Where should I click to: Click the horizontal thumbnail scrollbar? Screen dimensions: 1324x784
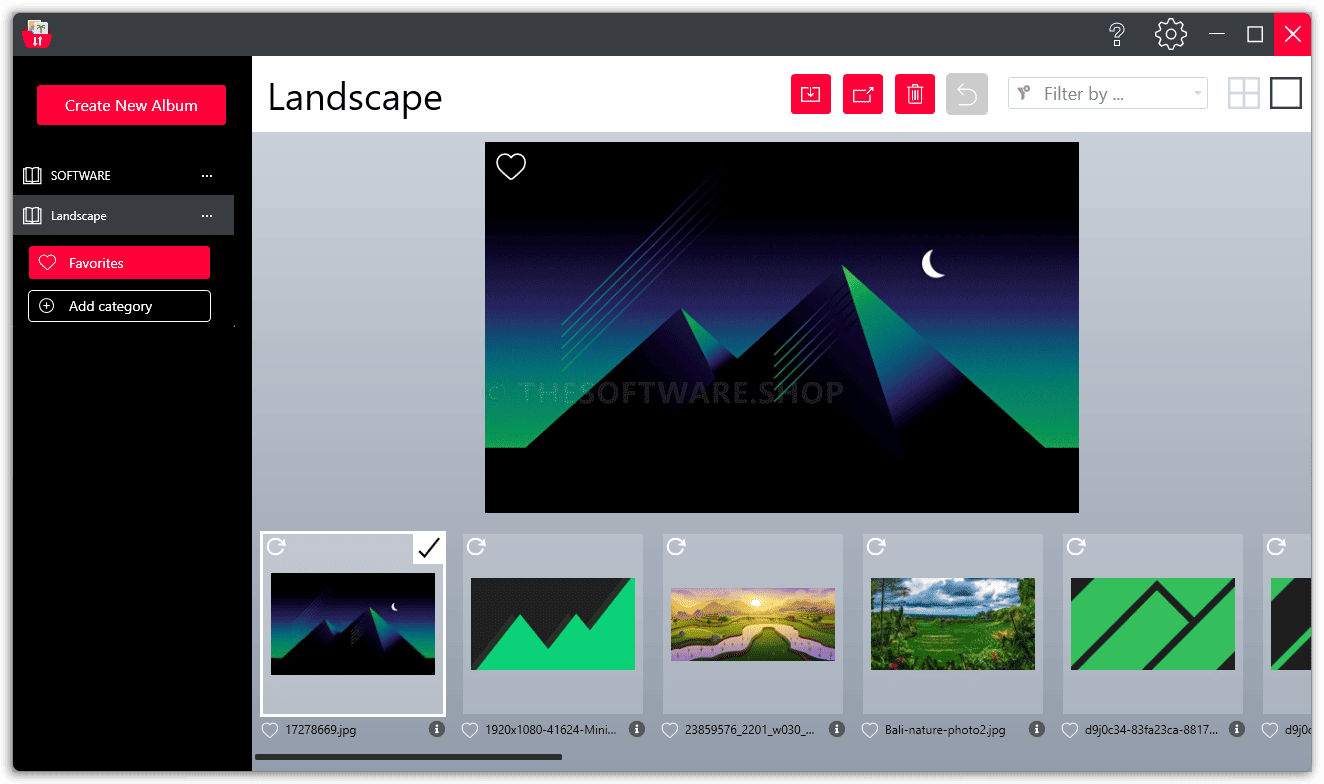(408, 757)
